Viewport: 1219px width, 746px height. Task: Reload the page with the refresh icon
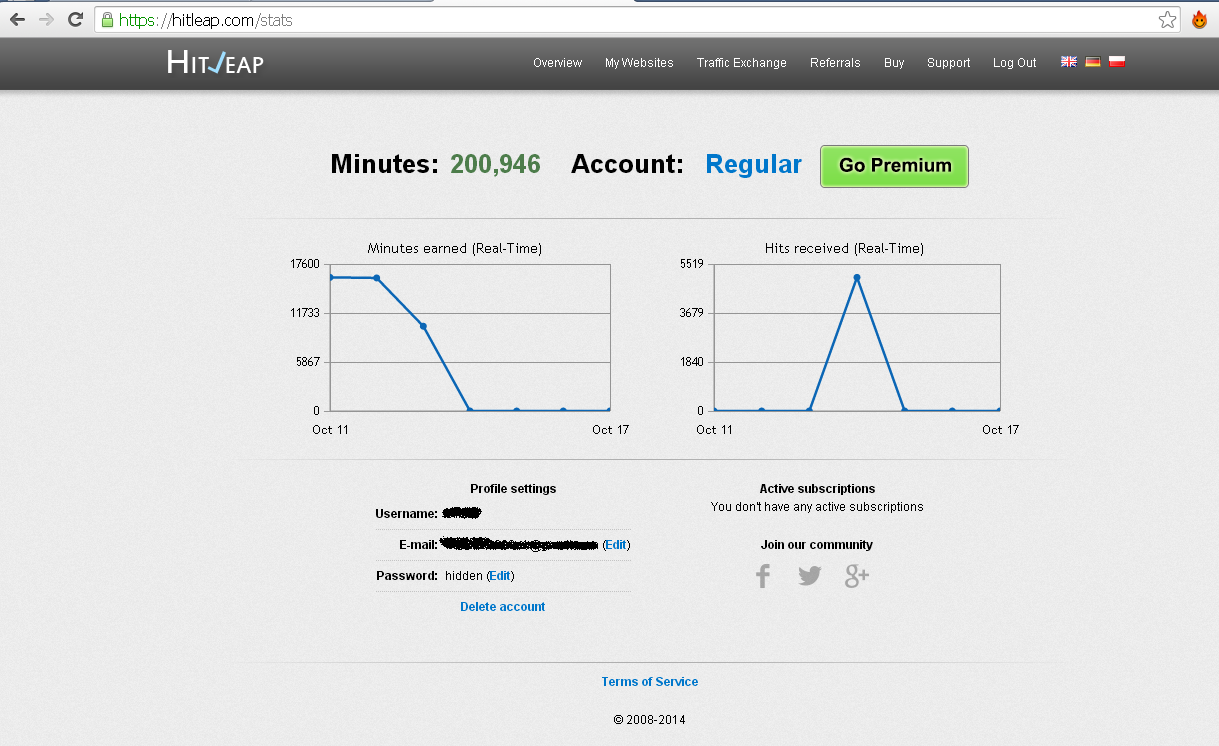click(x=75, y=19)
